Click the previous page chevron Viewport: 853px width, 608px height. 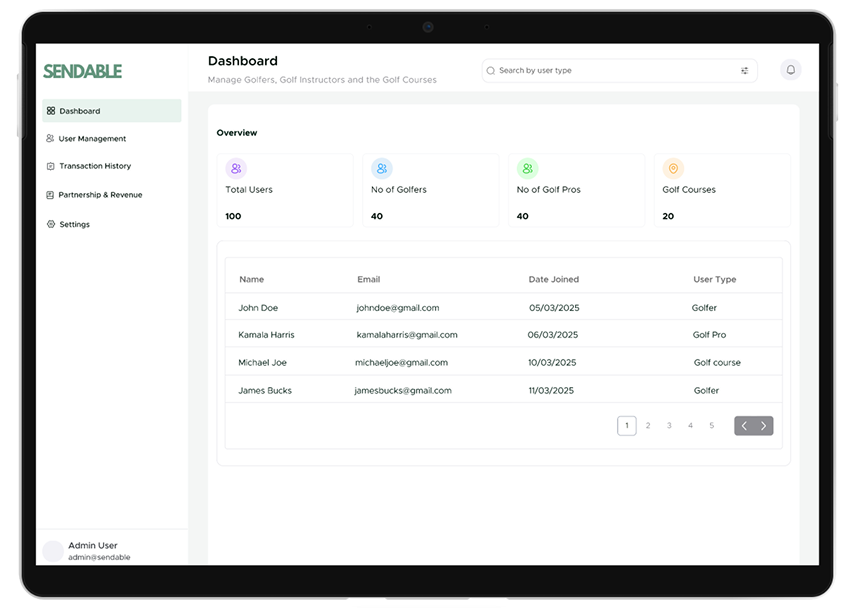tap(745, 425)
